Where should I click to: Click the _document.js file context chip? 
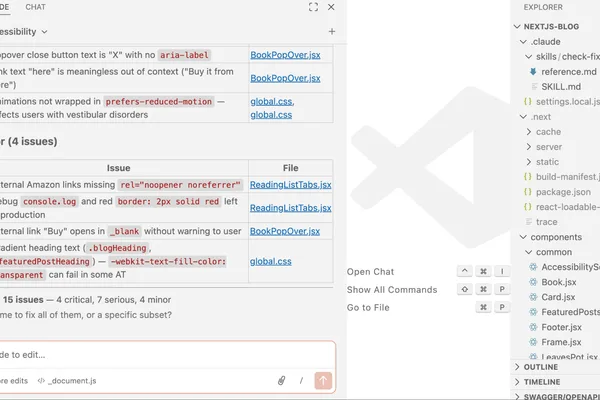point(67,381)
